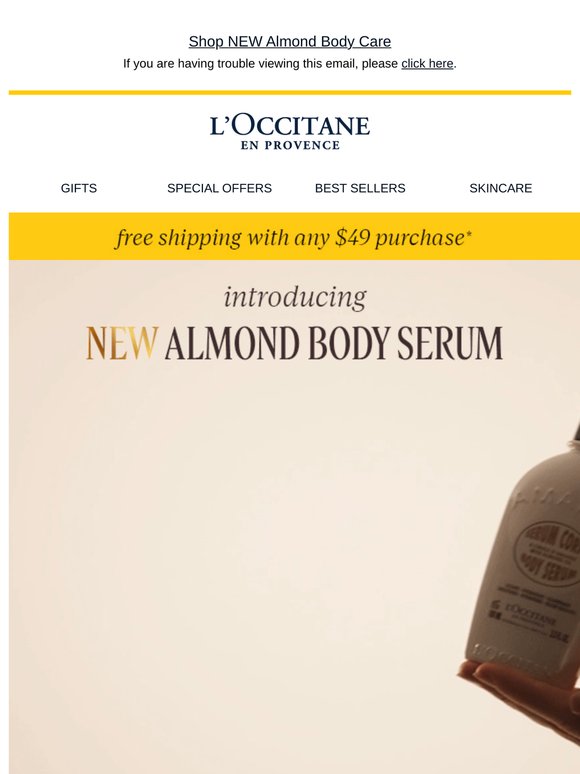Click the yellow free shipping banner

coord(294,236)
